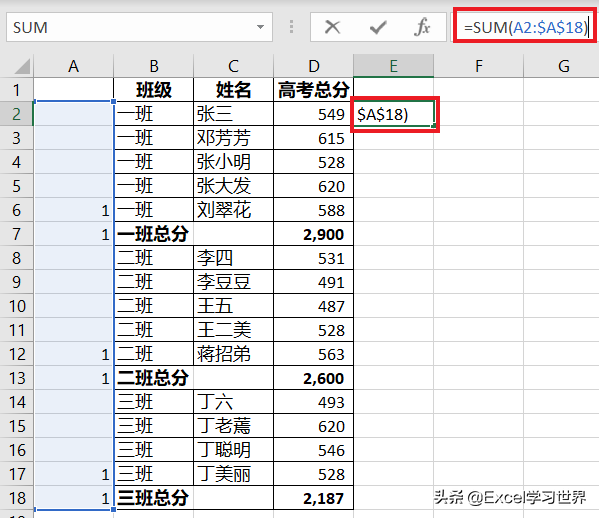The height and width of the screenshot is (518, 599).
Task: Click score 563 in 蒋招弟 row
Action: 313,354
